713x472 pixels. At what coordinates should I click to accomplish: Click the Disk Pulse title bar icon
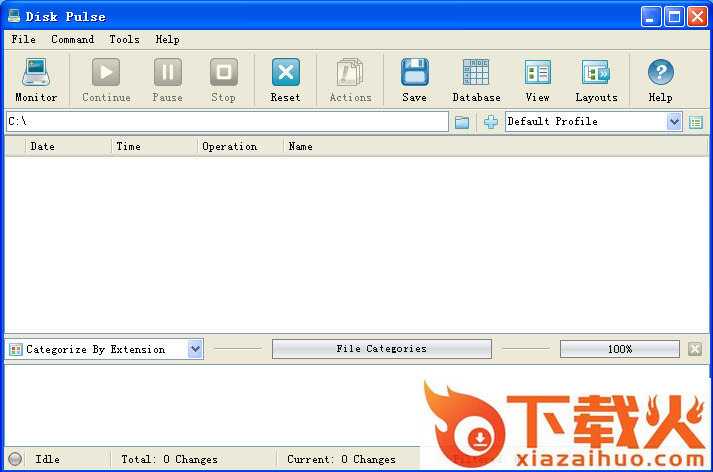tap(14, 16)
